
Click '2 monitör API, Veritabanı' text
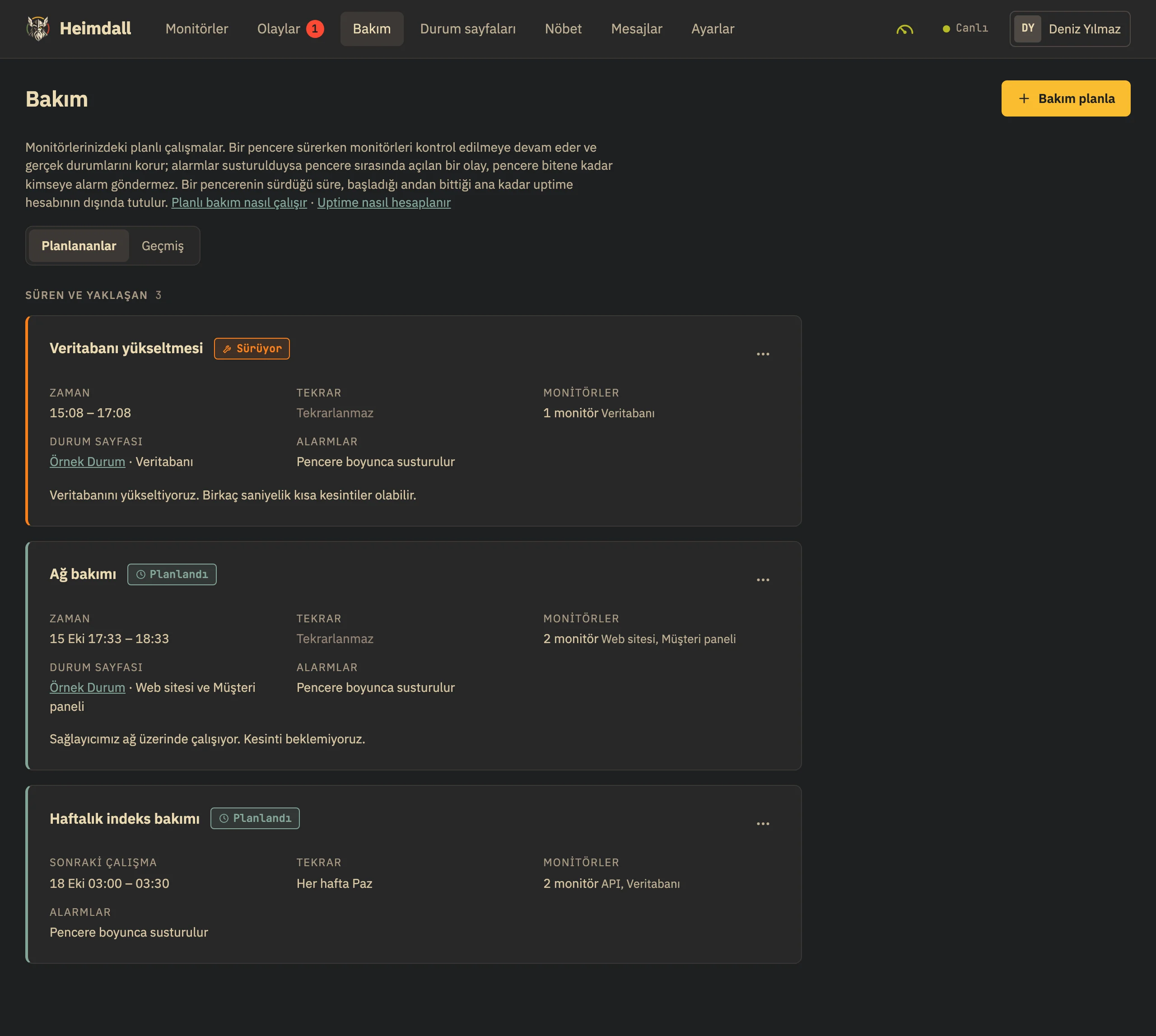(x=611, y=883)
